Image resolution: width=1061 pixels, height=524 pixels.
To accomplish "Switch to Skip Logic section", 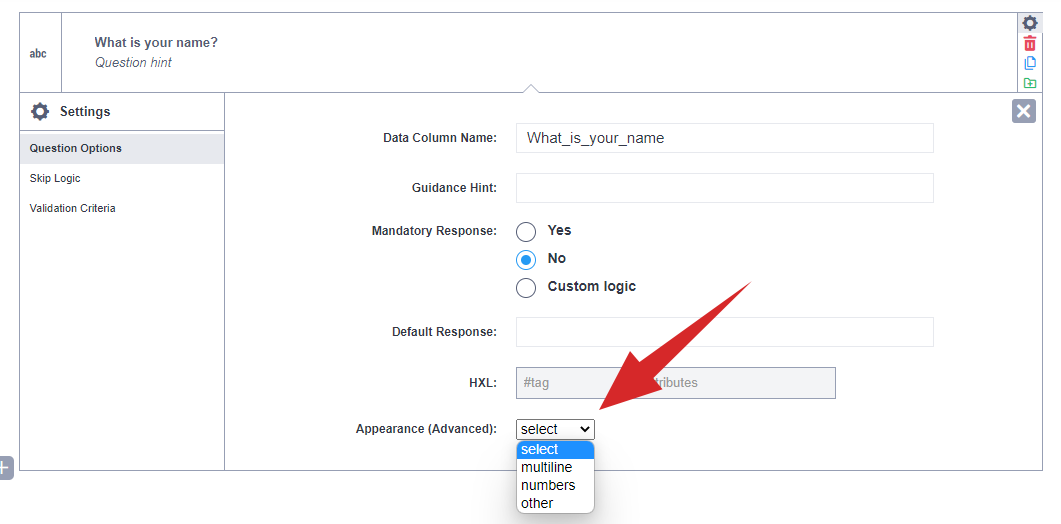I will [55, 178].
